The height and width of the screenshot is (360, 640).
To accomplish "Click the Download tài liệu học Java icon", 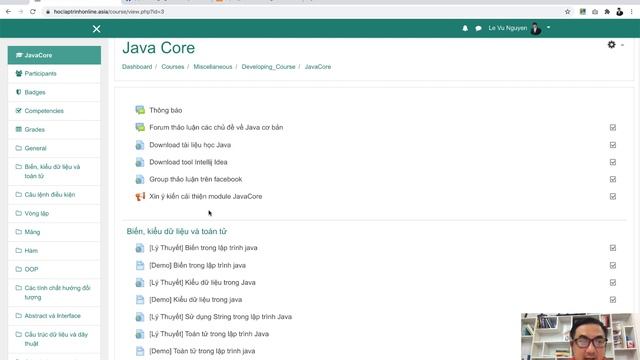I will 140,145.
